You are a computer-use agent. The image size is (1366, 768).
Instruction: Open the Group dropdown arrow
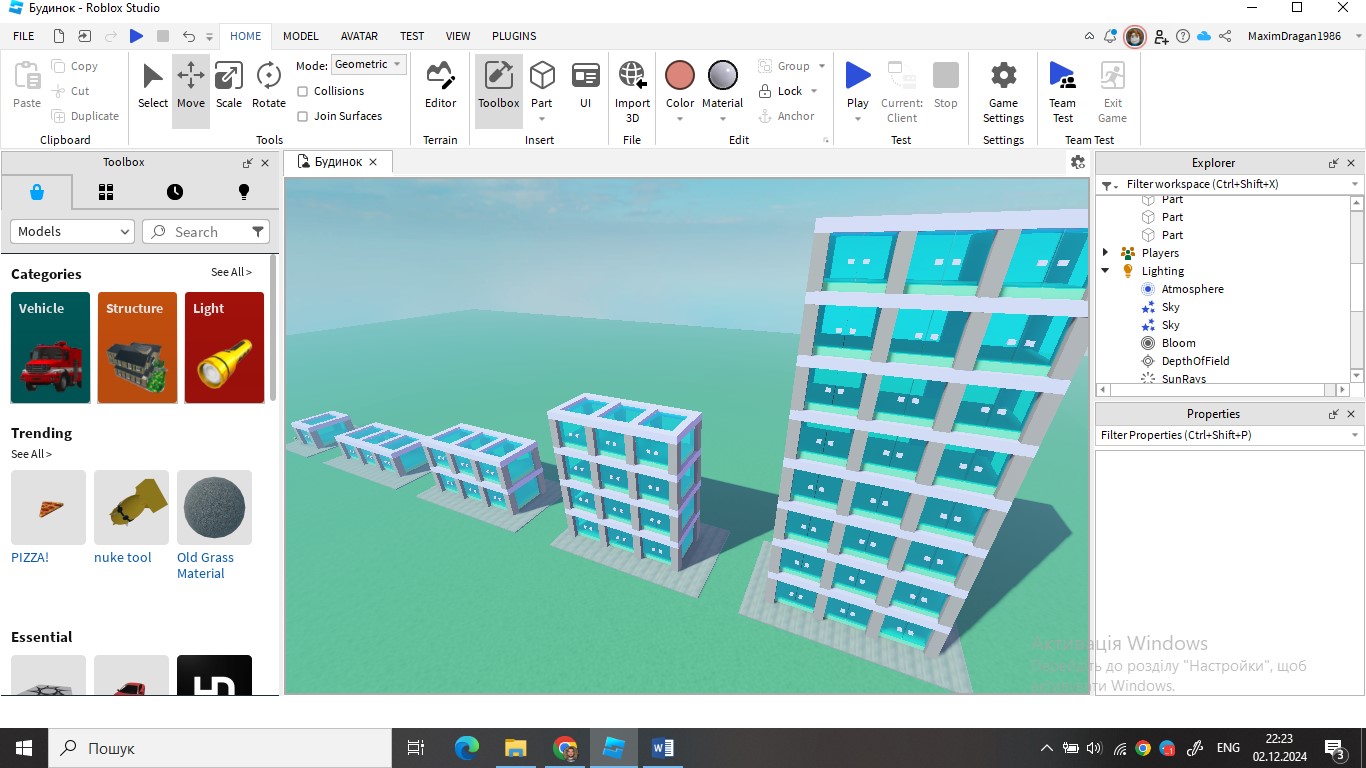(x=822, y=66)
